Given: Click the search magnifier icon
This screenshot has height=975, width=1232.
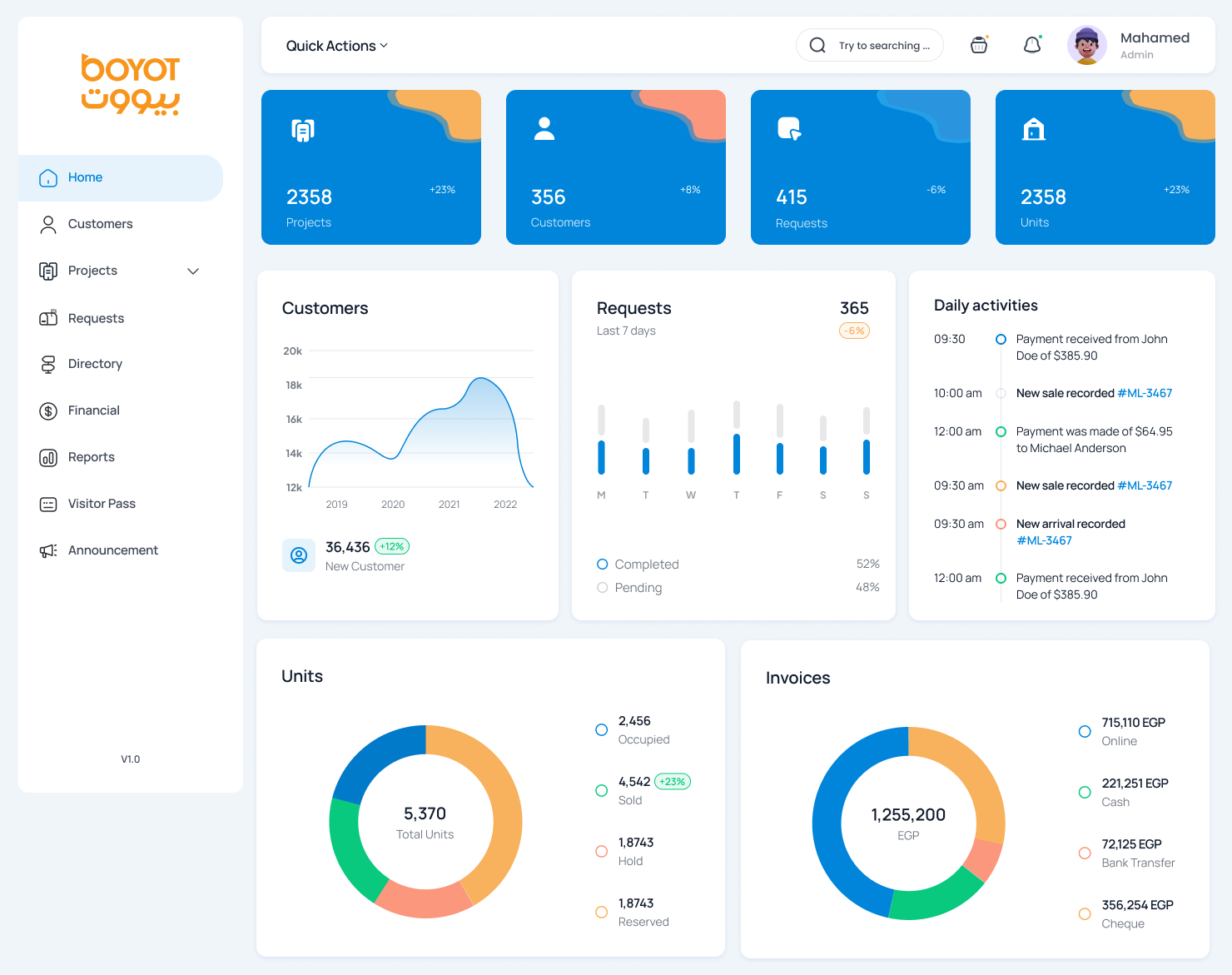Looking at the screenshot, I should click(x=817, y=45).
